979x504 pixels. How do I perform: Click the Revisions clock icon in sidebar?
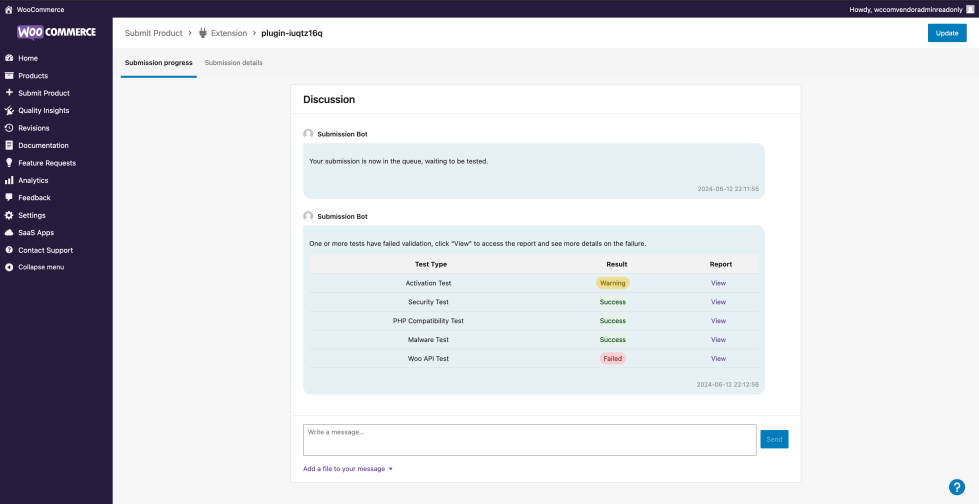[9, 128]
